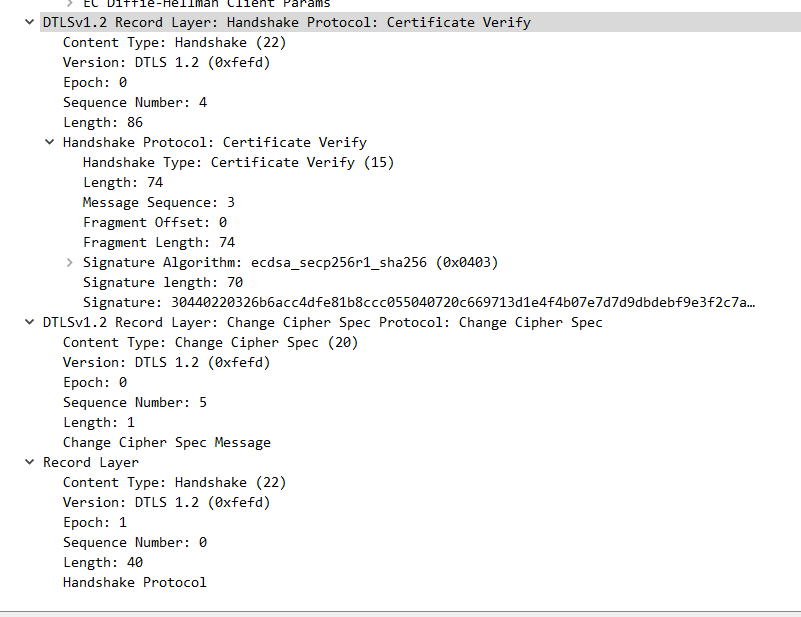Collapse Handshake Protocol: Certificate Verify subtree
The image size is (801, 617).
pyautogui.click(x=49, y=142)
